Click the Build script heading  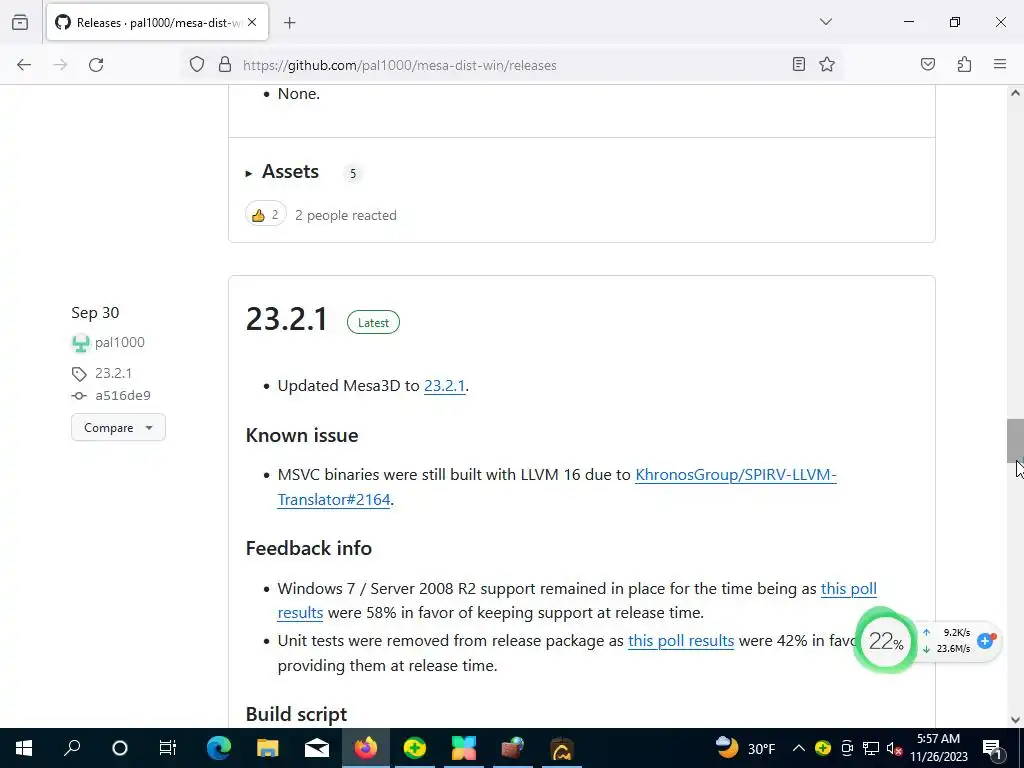tap(296, 714)
